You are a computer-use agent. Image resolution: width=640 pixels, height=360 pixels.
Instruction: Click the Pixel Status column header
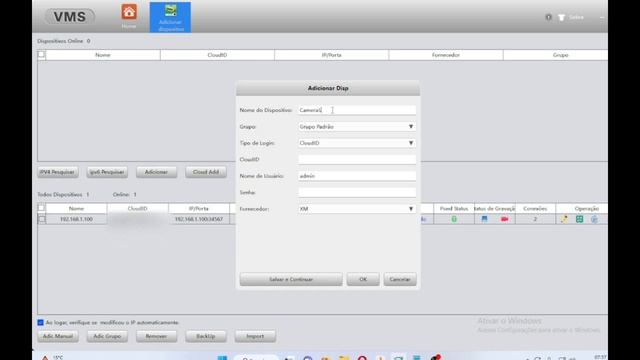(454, 209)
